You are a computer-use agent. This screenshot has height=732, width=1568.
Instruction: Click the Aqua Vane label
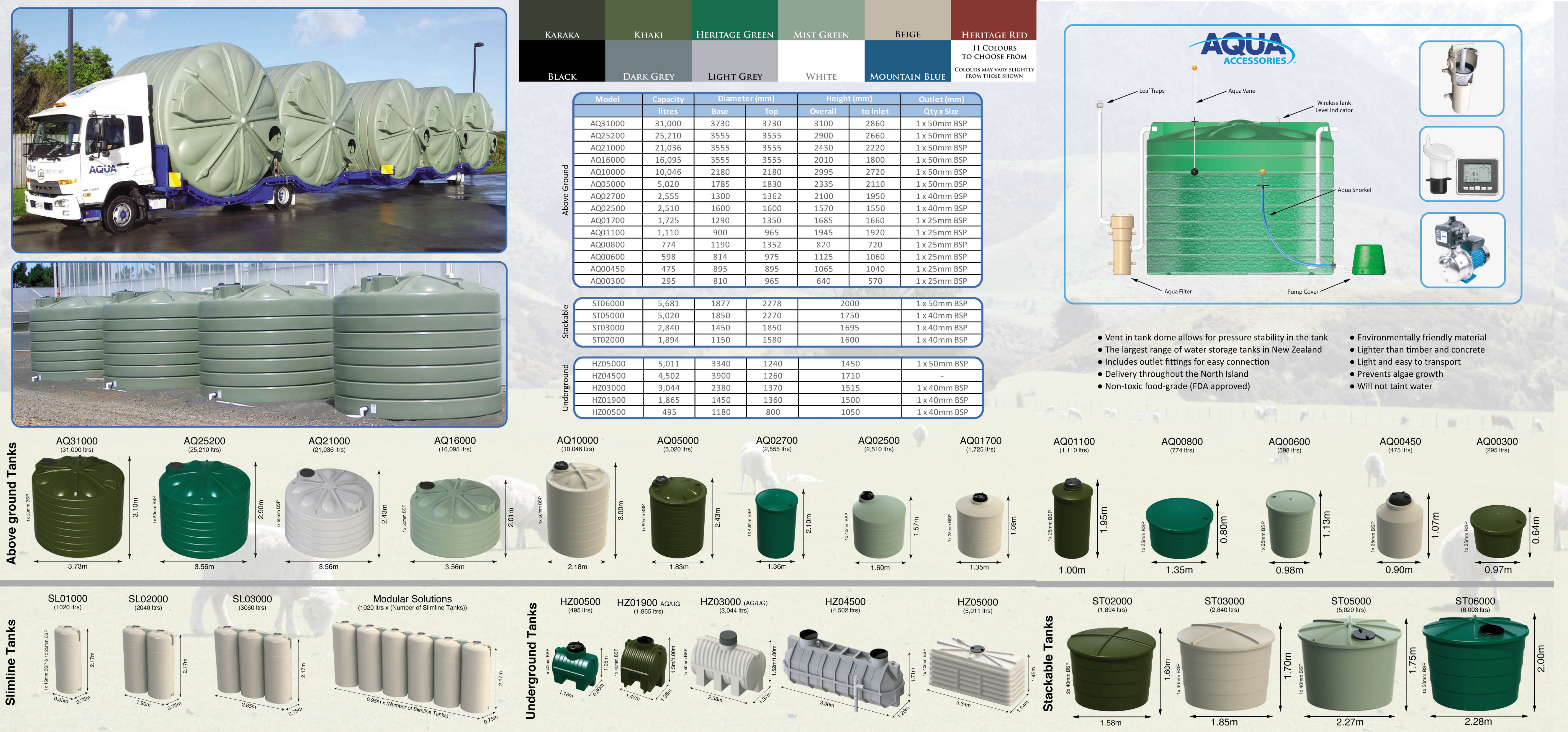click(1241, 91)
